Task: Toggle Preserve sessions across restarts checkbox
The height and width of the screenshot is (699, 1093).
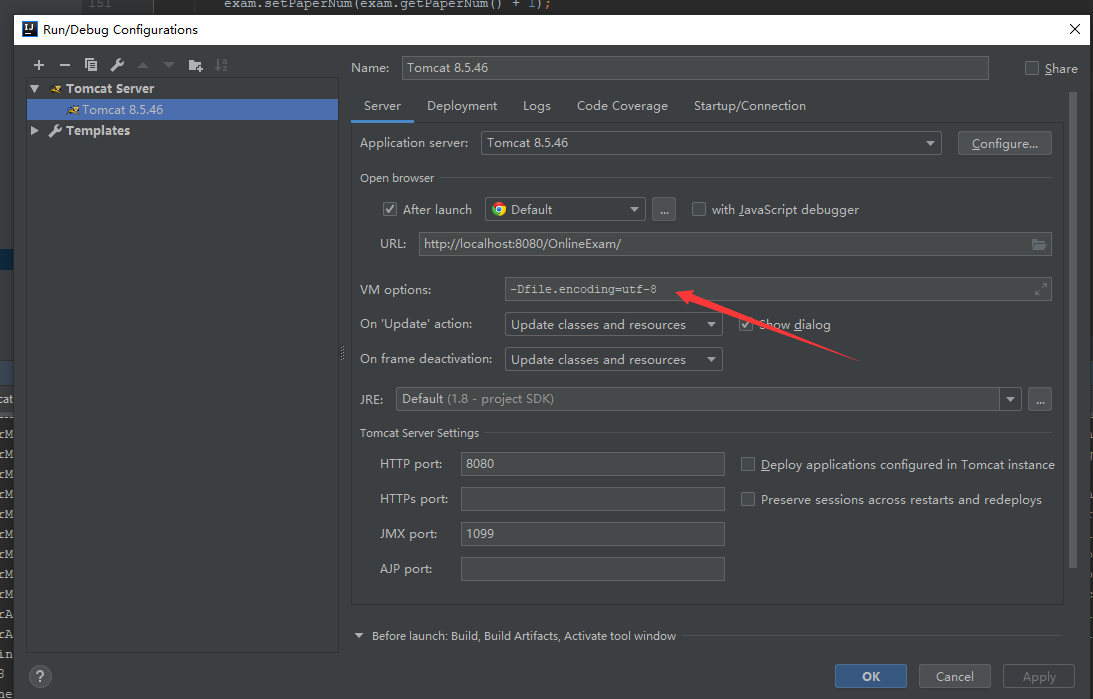Action: coord(748,499)
